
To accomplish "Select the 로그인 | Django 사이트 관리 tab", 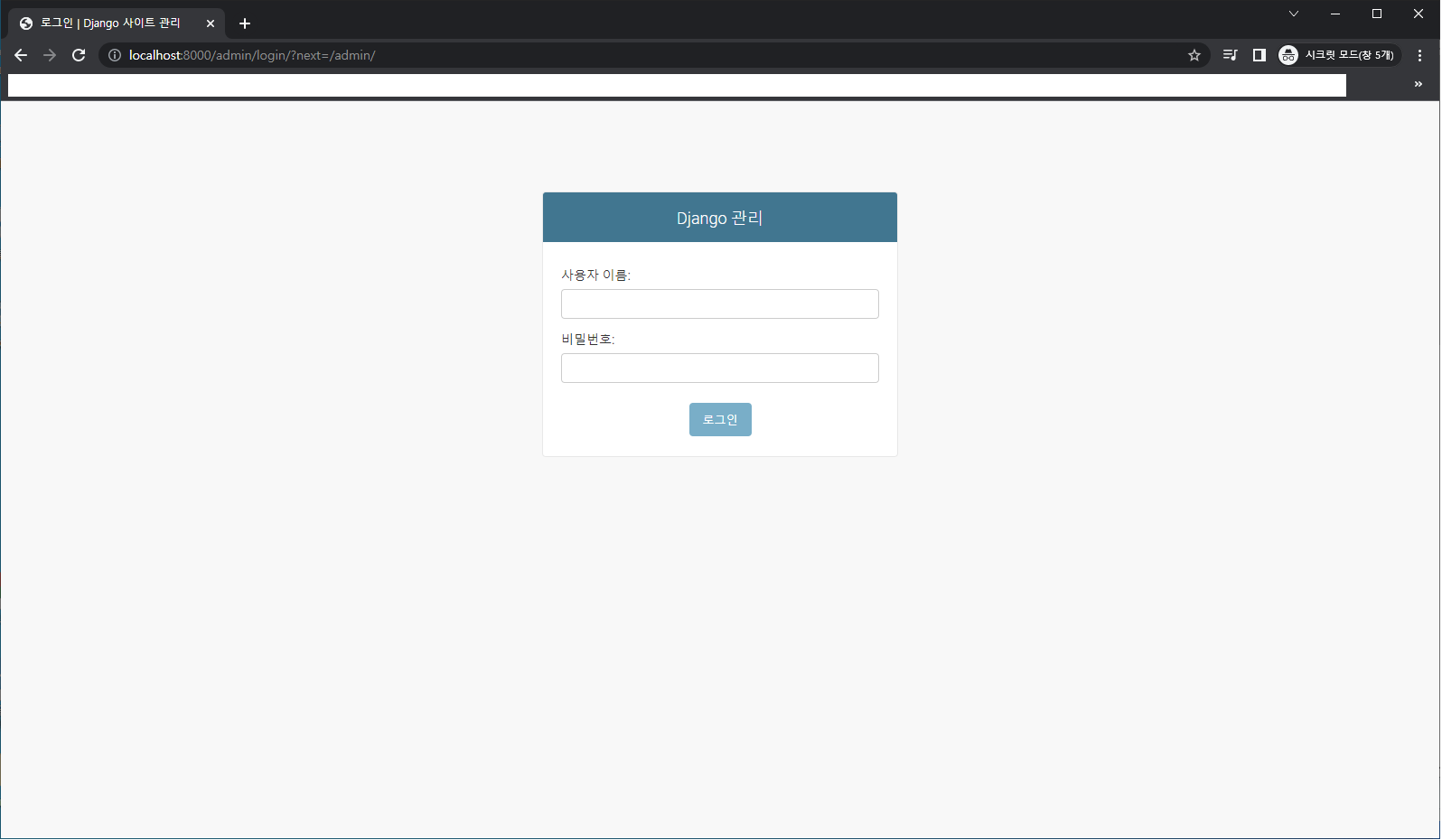I will pyautogui.click(x=117, y=23).
